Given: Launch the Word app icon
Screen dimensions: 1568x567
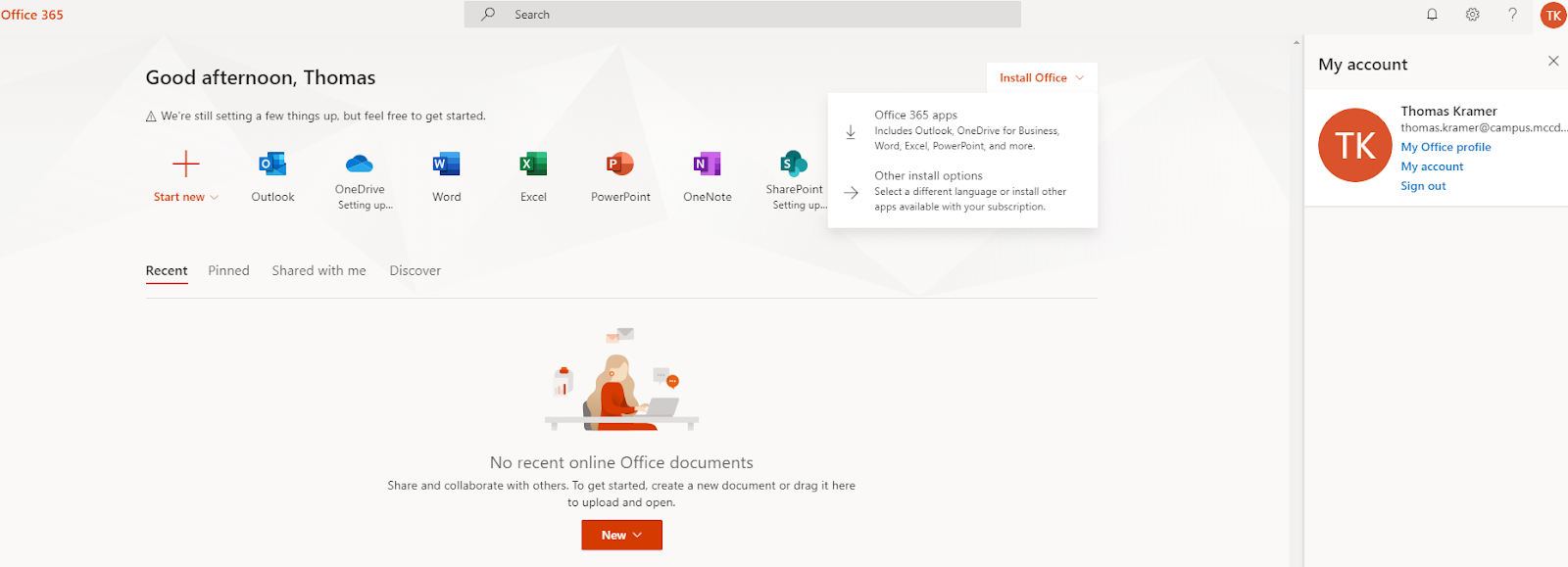Looking at the screenshot, I should click(446, 164).
